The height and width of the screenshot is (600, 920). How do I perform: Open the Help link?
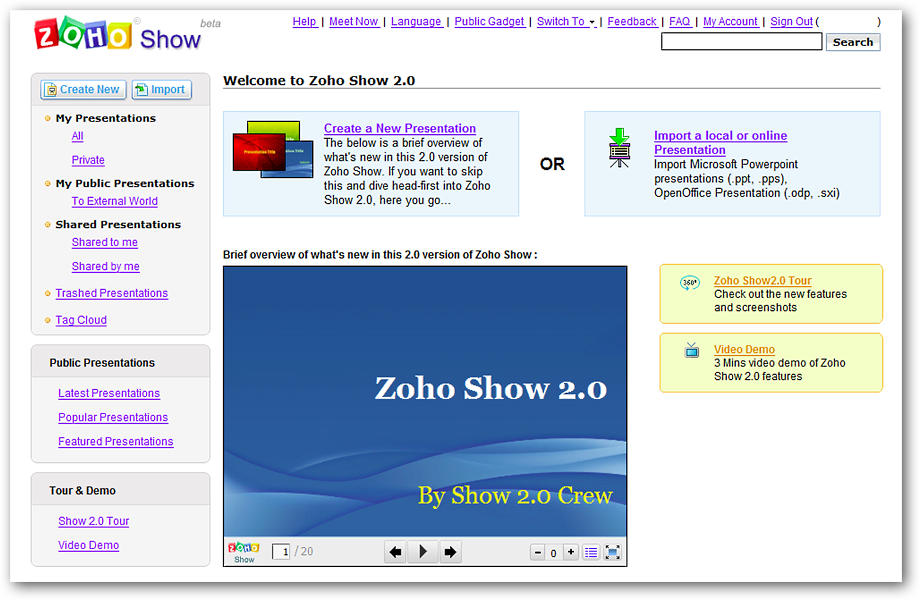point(305,22)
